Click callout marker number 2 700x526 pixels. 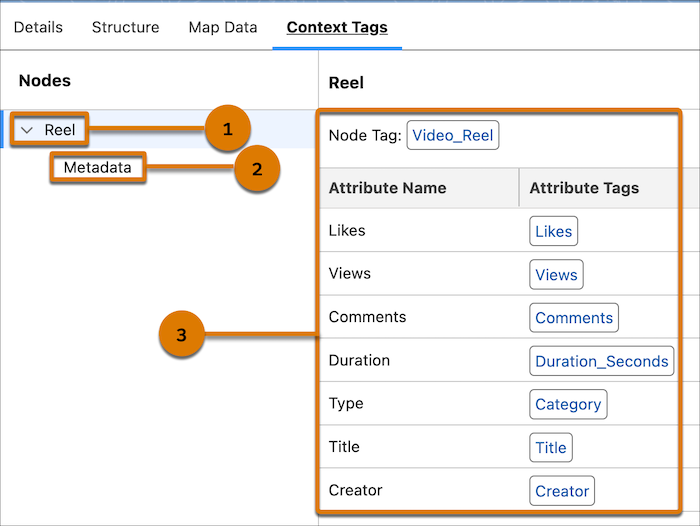click(x=256, y=169)
